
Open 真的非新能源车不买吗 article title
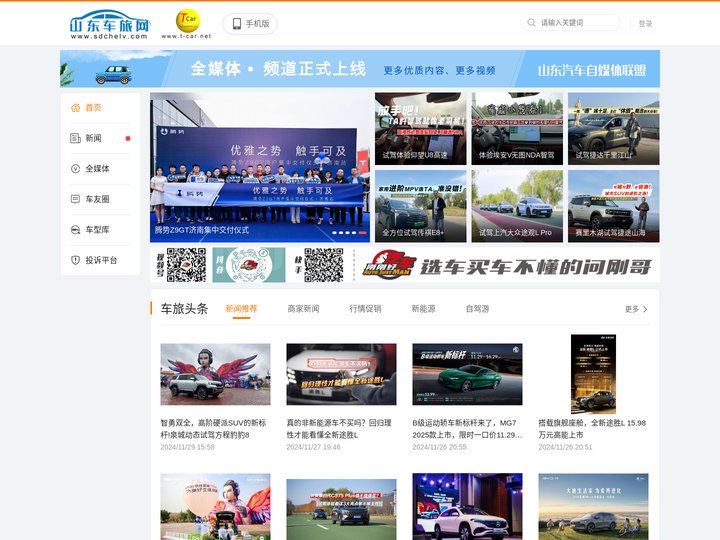(339, 428)
